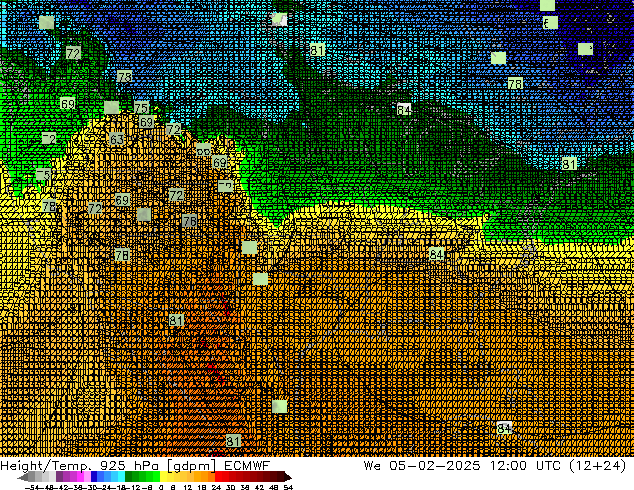Viewport: 634px width, 490px height.
Task: Click the "-54" minimum legend value
Action: 12,486
